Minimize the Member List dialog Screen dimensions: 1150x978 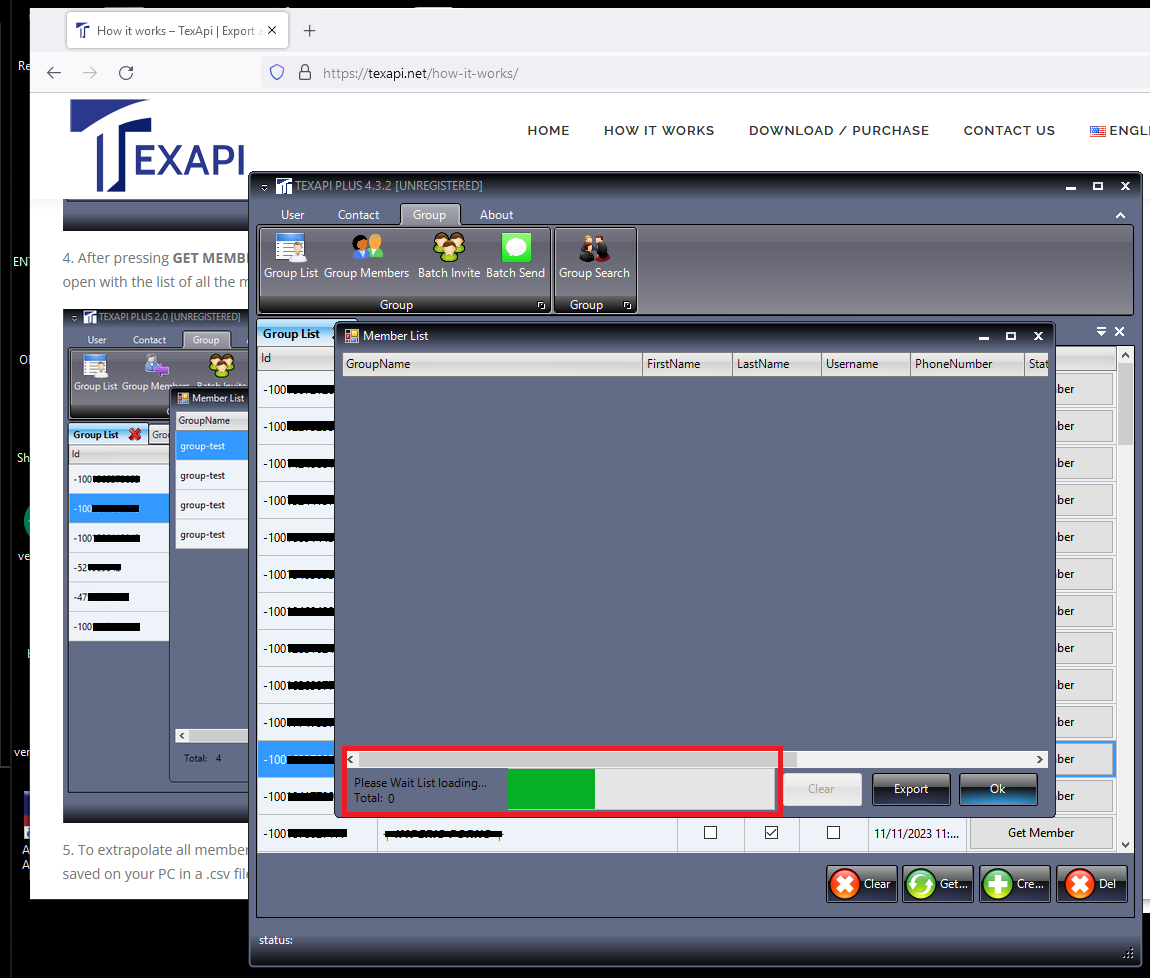click(x=984, y=336)
